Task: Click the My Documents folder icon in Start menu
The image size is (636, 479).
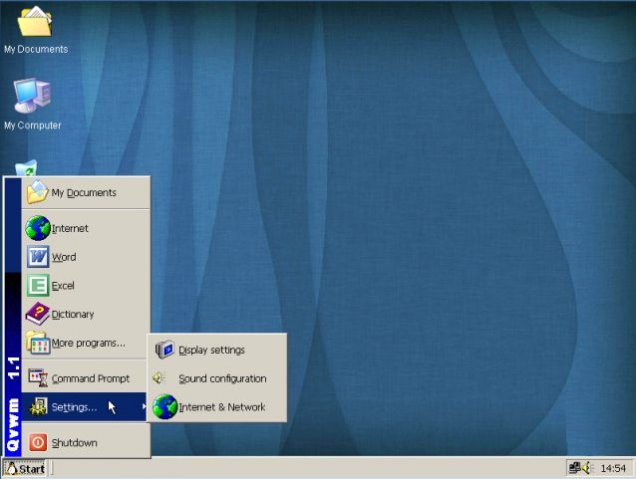Action: click(37, 191)
